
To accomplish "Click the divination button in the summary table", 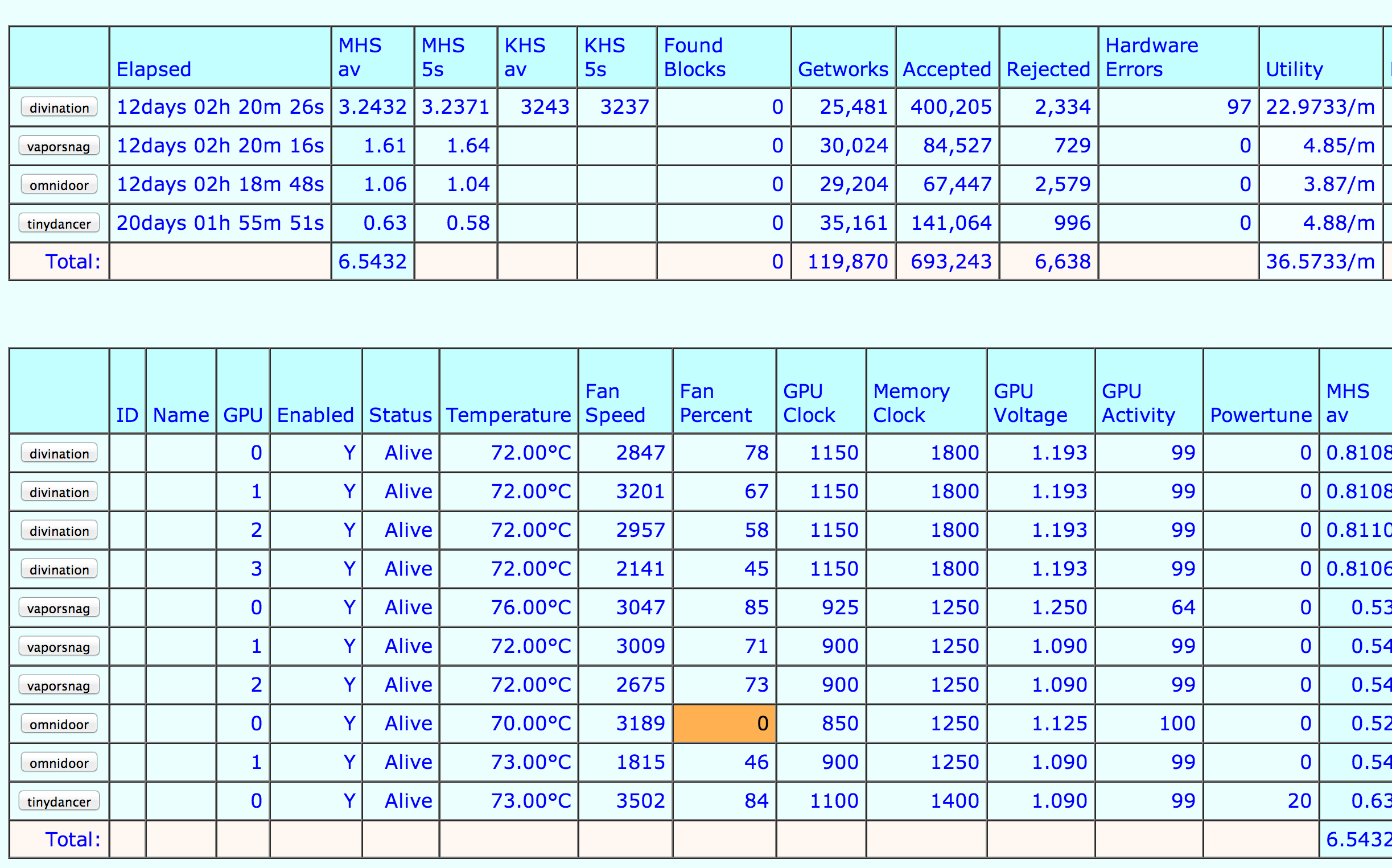I will [x=59, y=108].
